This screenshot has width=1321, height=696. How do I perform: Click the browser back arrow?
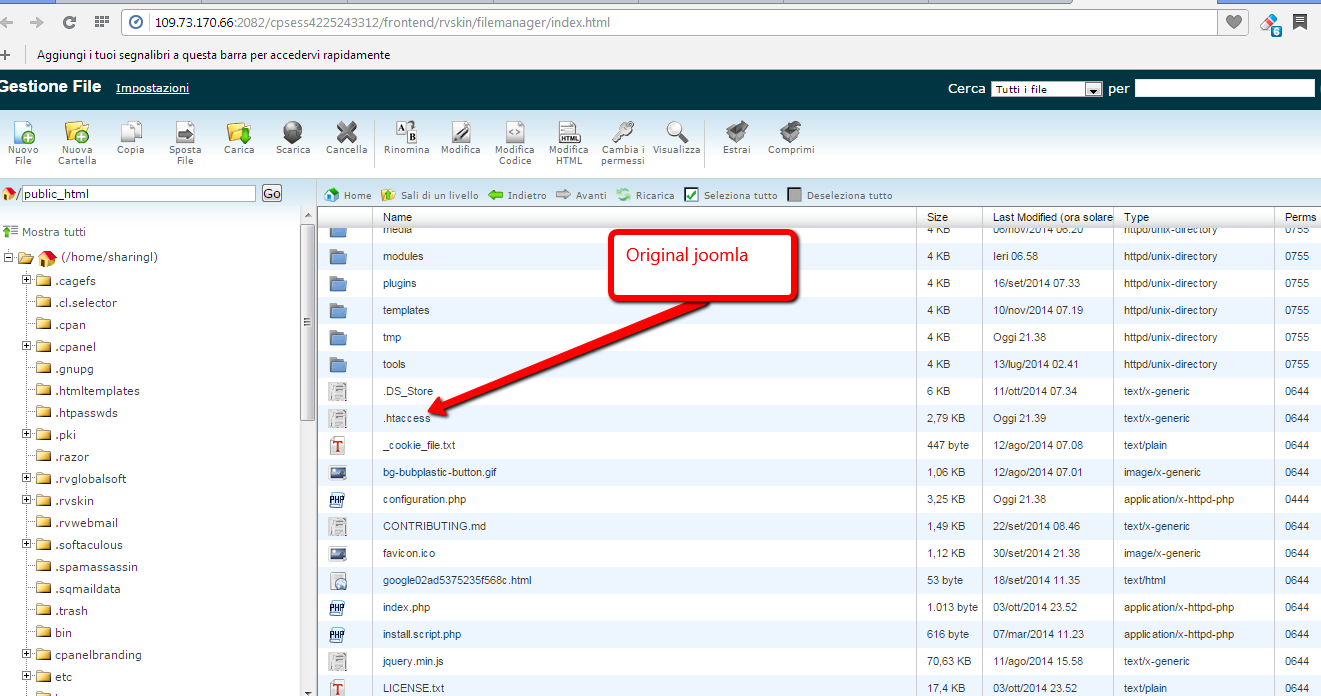click(8, 22)
